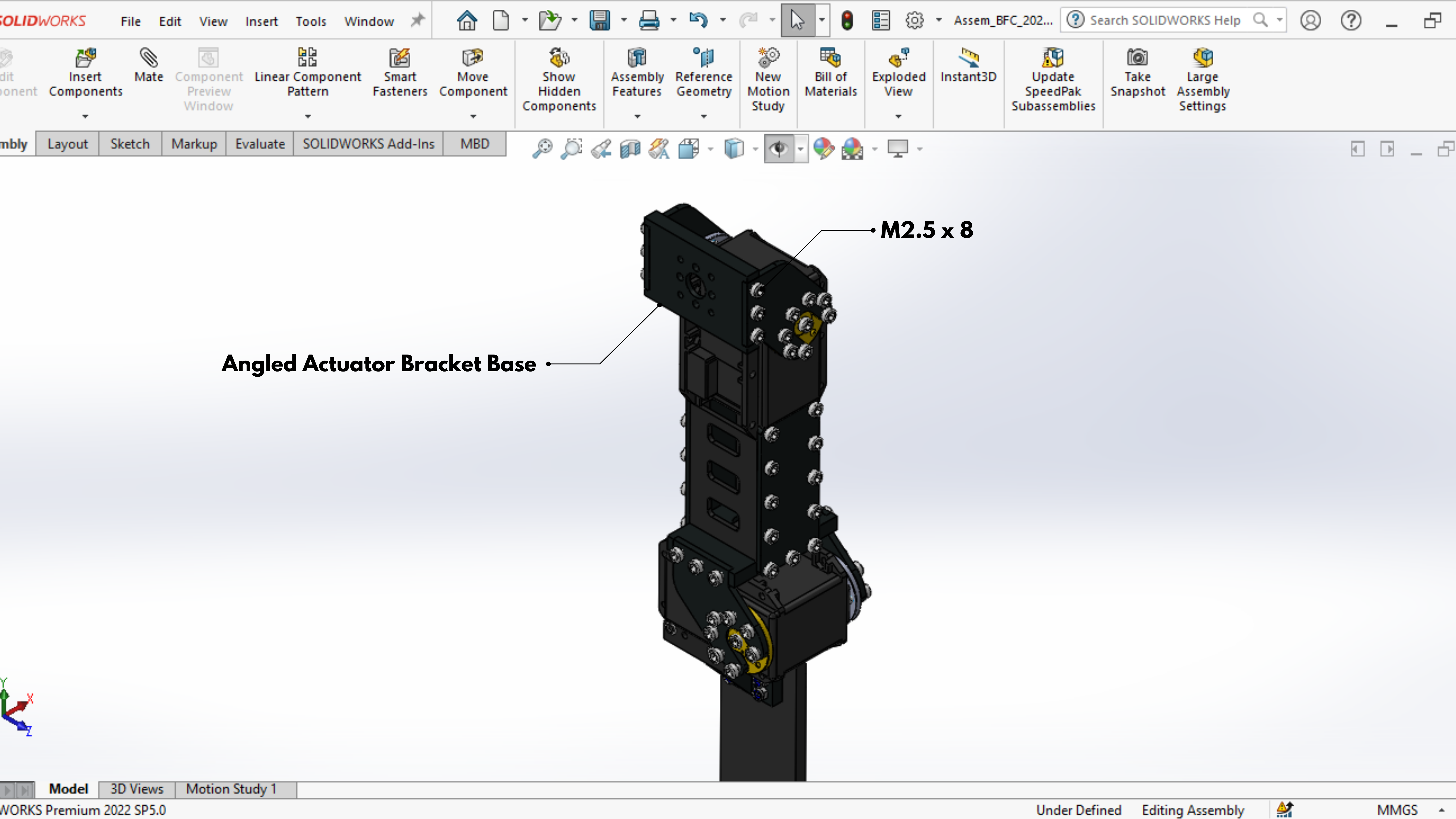Open the Help question mark button

(1351, 21)
